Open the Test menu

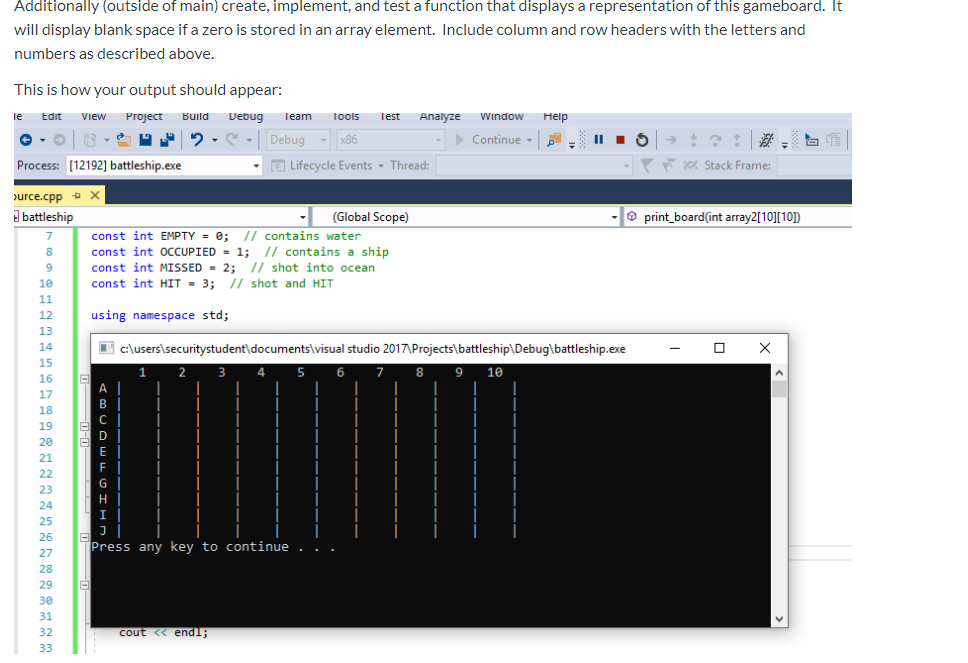390,117
